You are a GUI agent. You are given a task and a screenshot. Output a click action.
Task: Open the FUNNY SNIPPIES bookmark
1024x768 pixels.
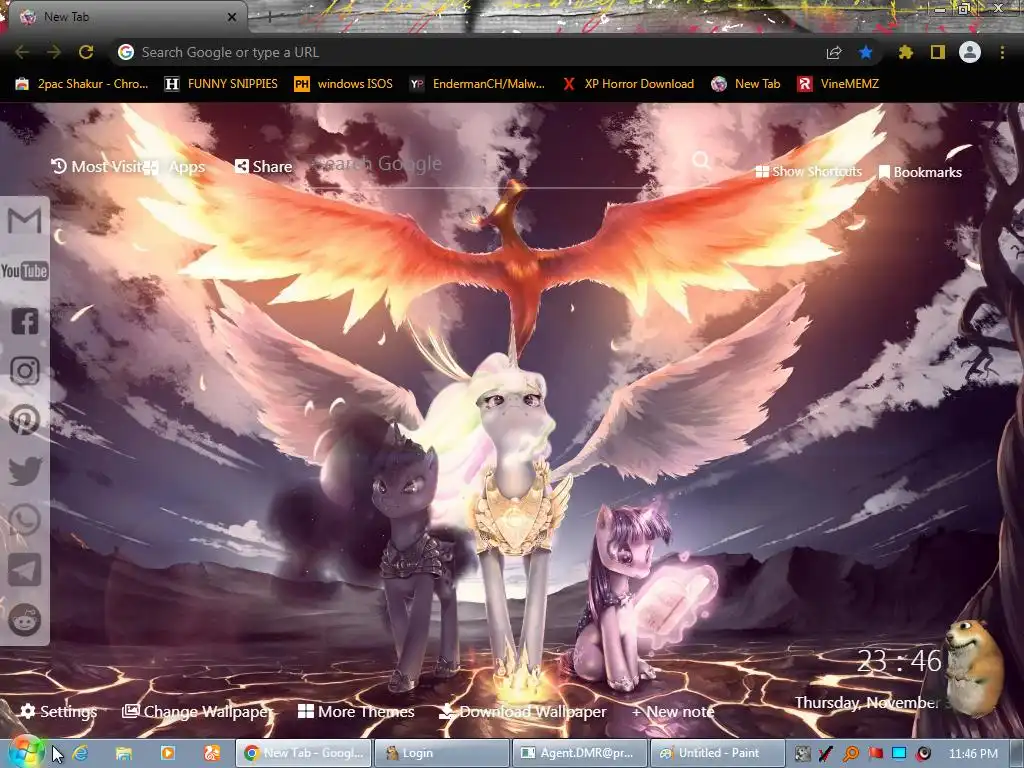coord(221,84)
